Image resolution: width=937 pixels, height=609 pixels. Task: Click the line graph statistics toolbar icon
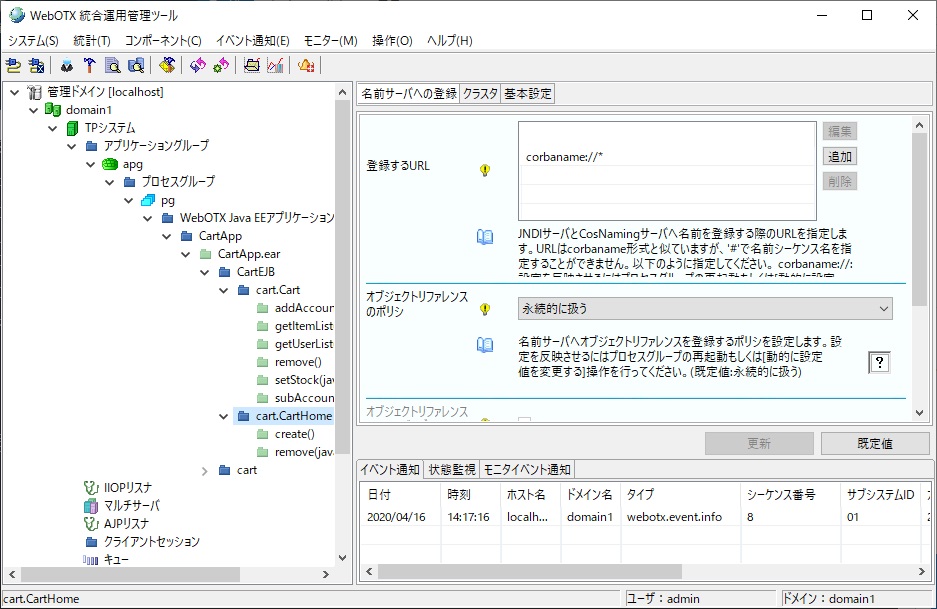pyautogui.click(x=275, y=66)
